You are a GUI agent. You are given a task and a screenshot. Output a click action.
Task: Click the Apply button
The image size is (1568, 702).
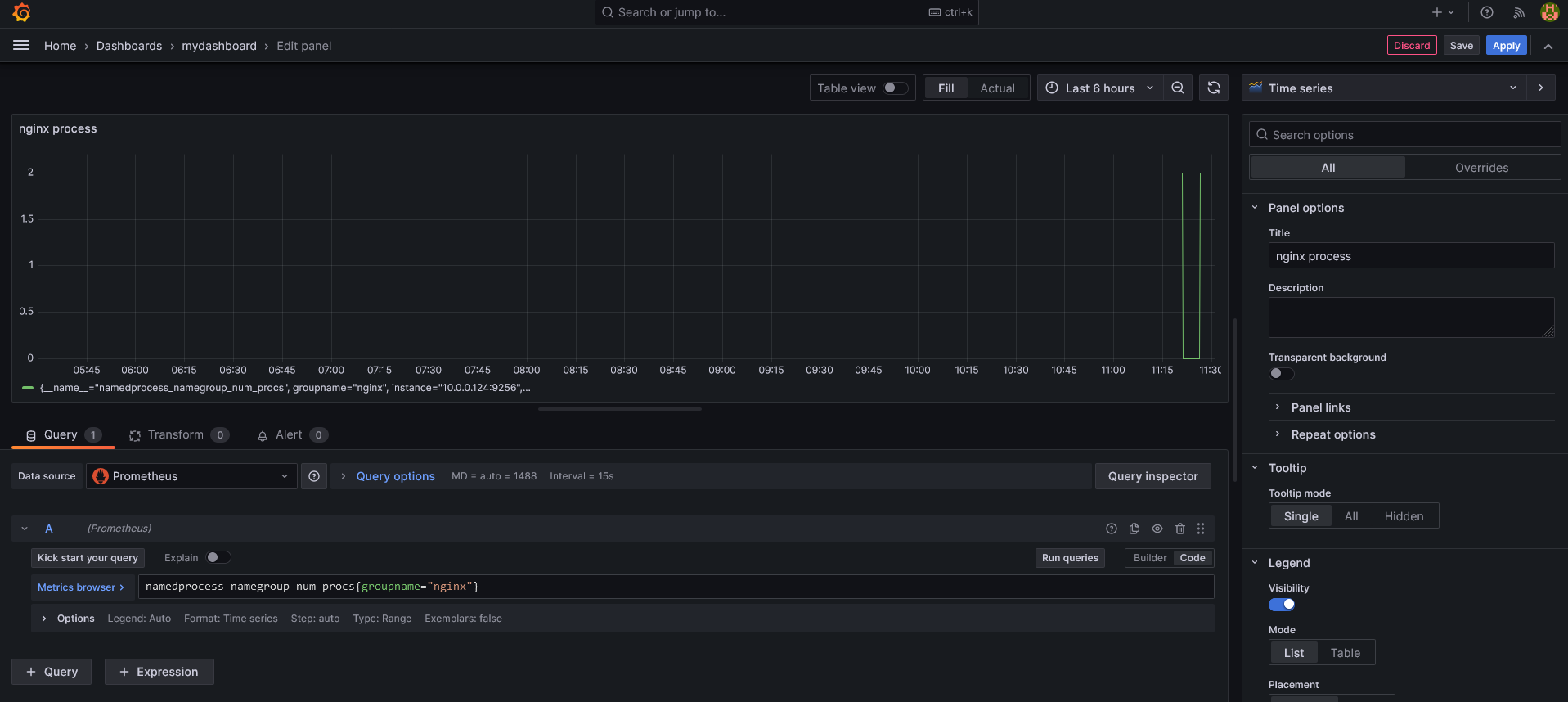tap(1506, 46)
